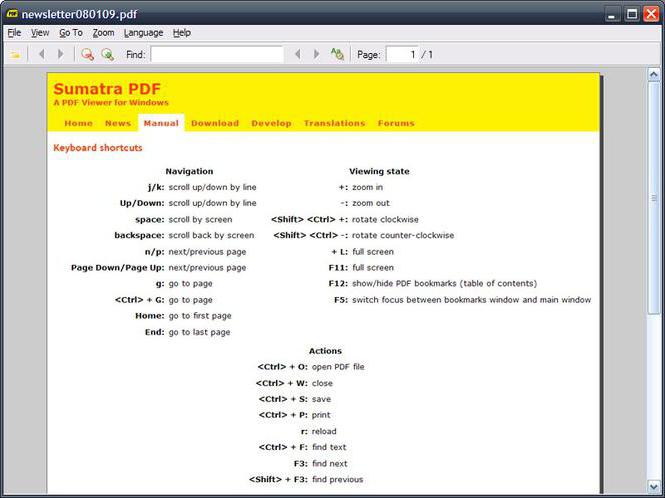Click the Home tab in document
This screenshot has width=665, height=498.
(78, 123)
